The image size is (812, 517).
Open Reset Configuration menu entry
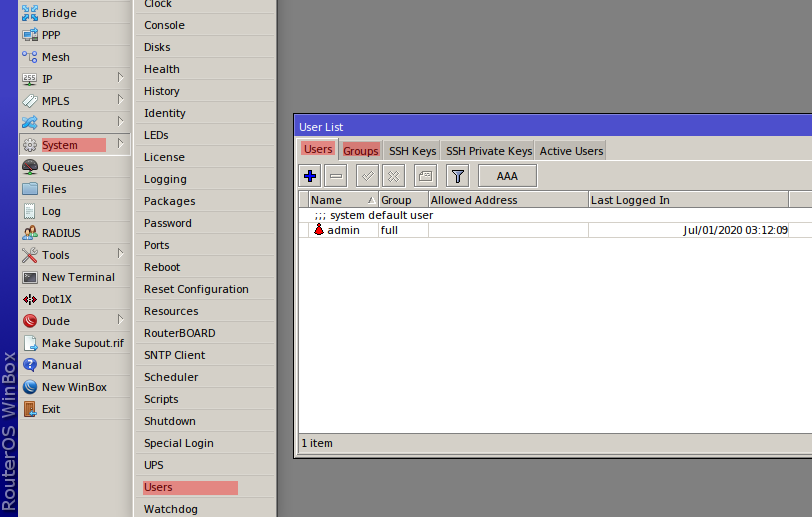point(205,289)
